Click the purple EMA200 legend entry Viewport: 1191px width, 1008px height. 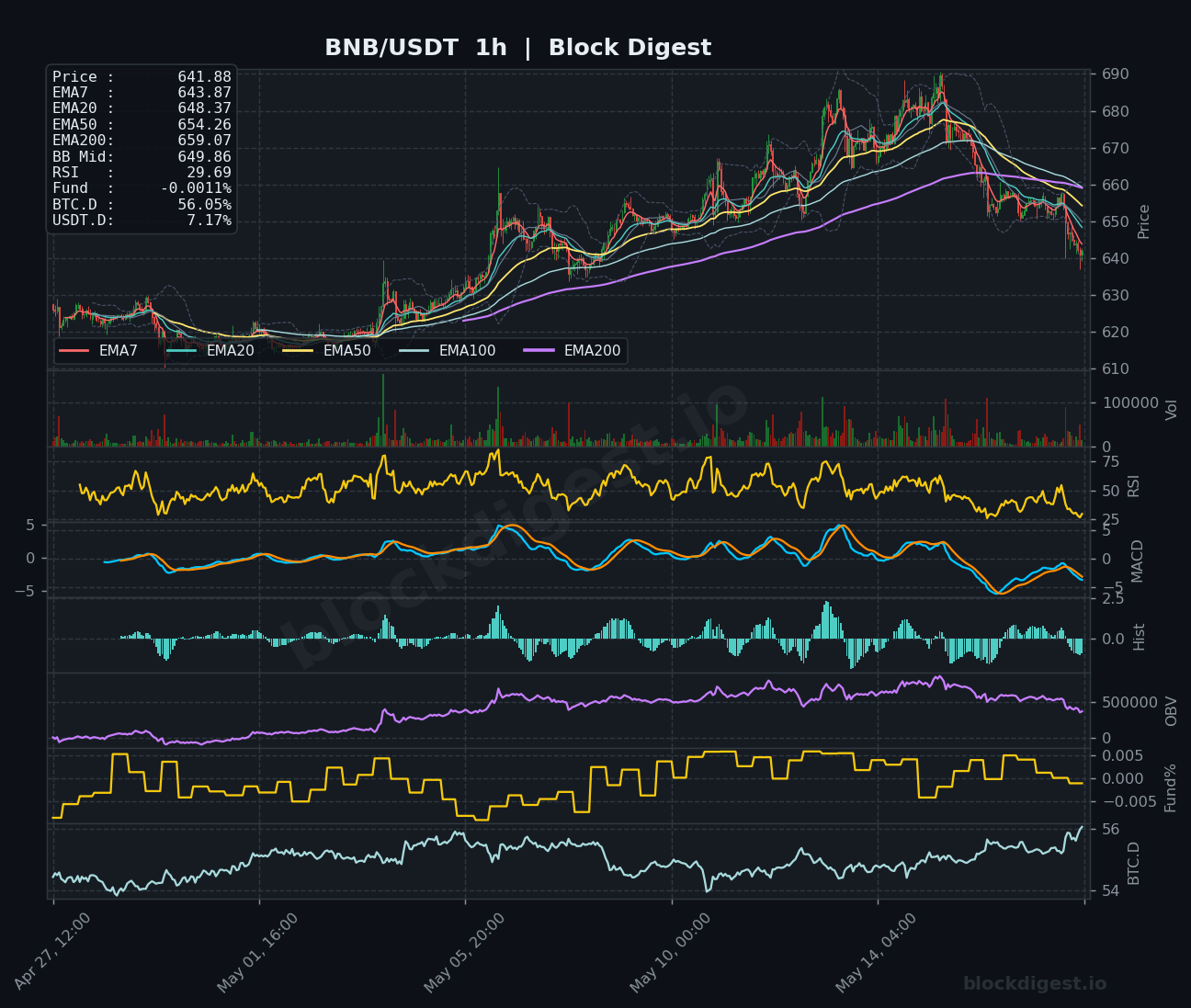click(x=573, y=350)
